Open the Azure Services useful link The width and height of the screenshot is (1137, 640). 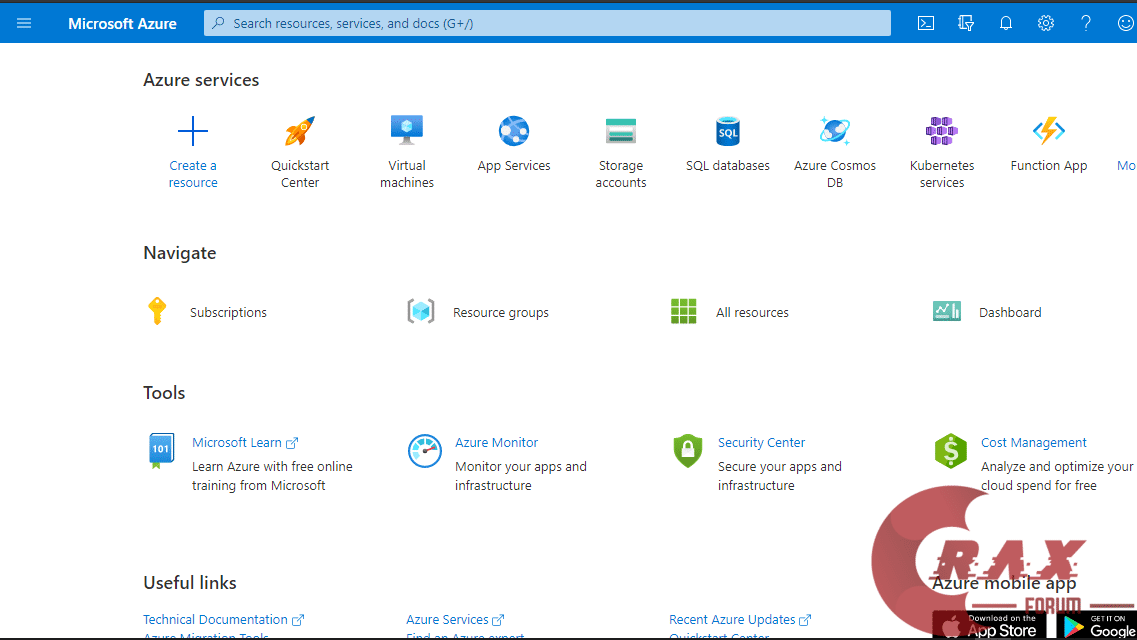[455, 620]
